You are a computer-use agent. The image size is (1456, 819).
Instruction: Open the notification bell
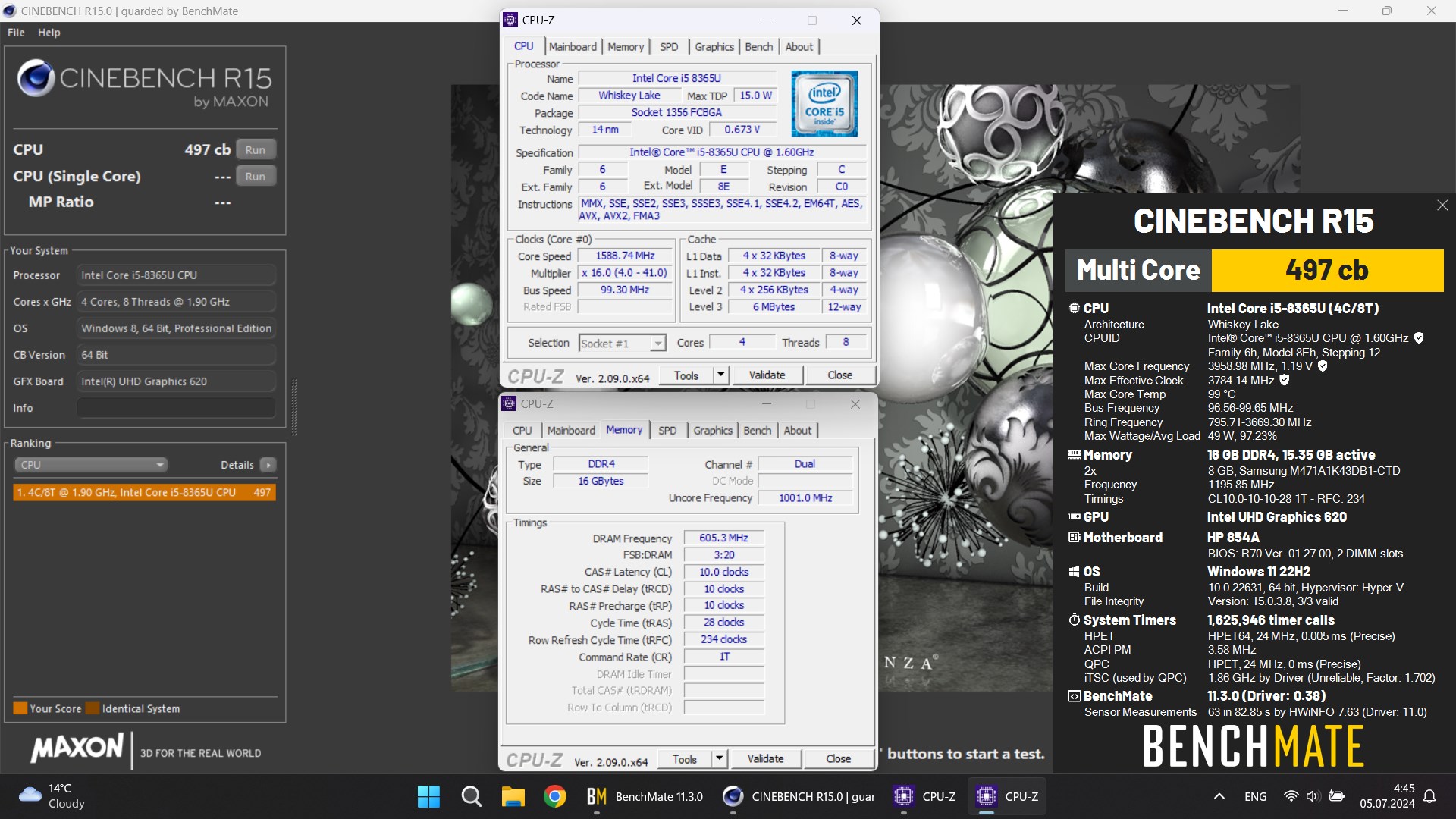pos(1429,797)
